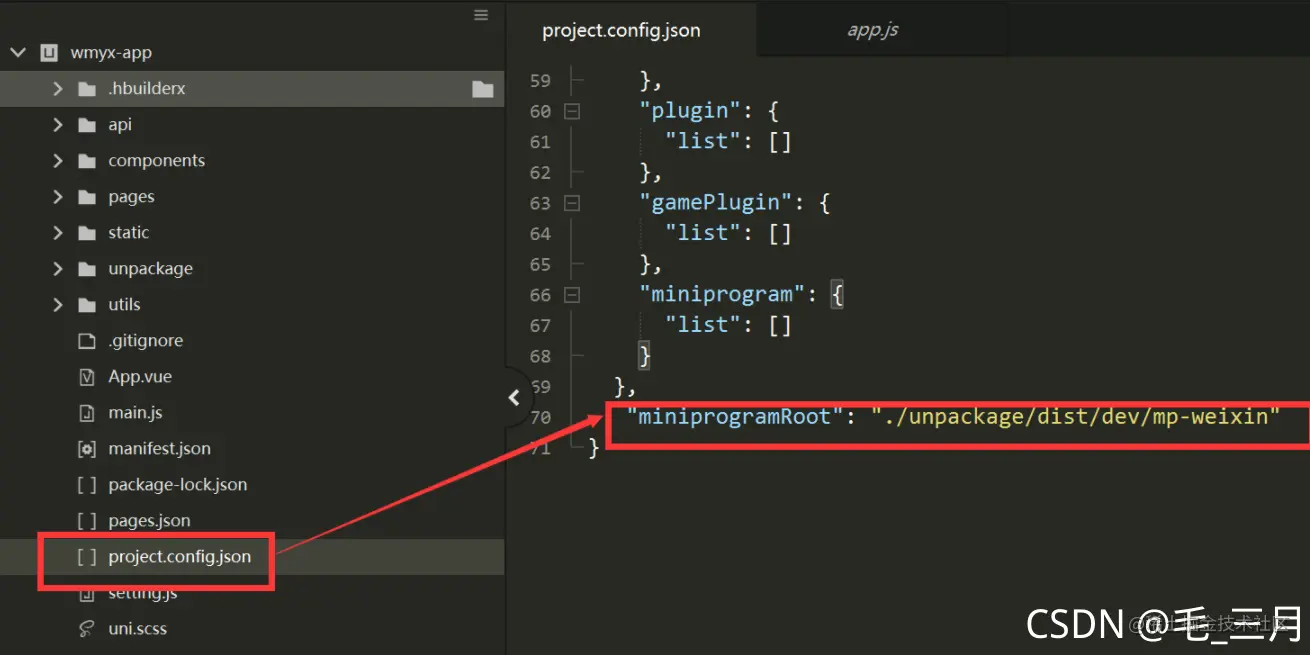Expand the components folder chevron
Image resolution: width=1310 pixels, height=655 pixels.
click(57, 161)
